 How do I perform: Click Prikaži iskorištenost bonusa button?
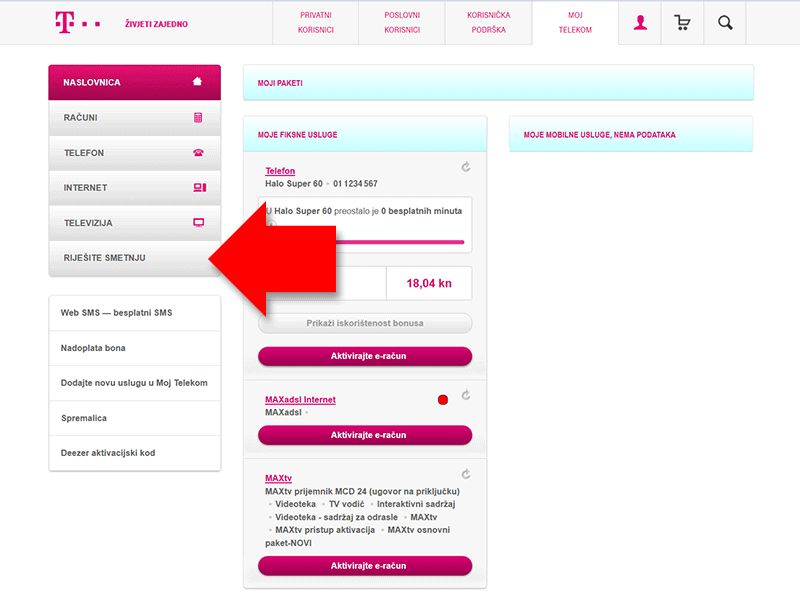click(x=365, y=323)
